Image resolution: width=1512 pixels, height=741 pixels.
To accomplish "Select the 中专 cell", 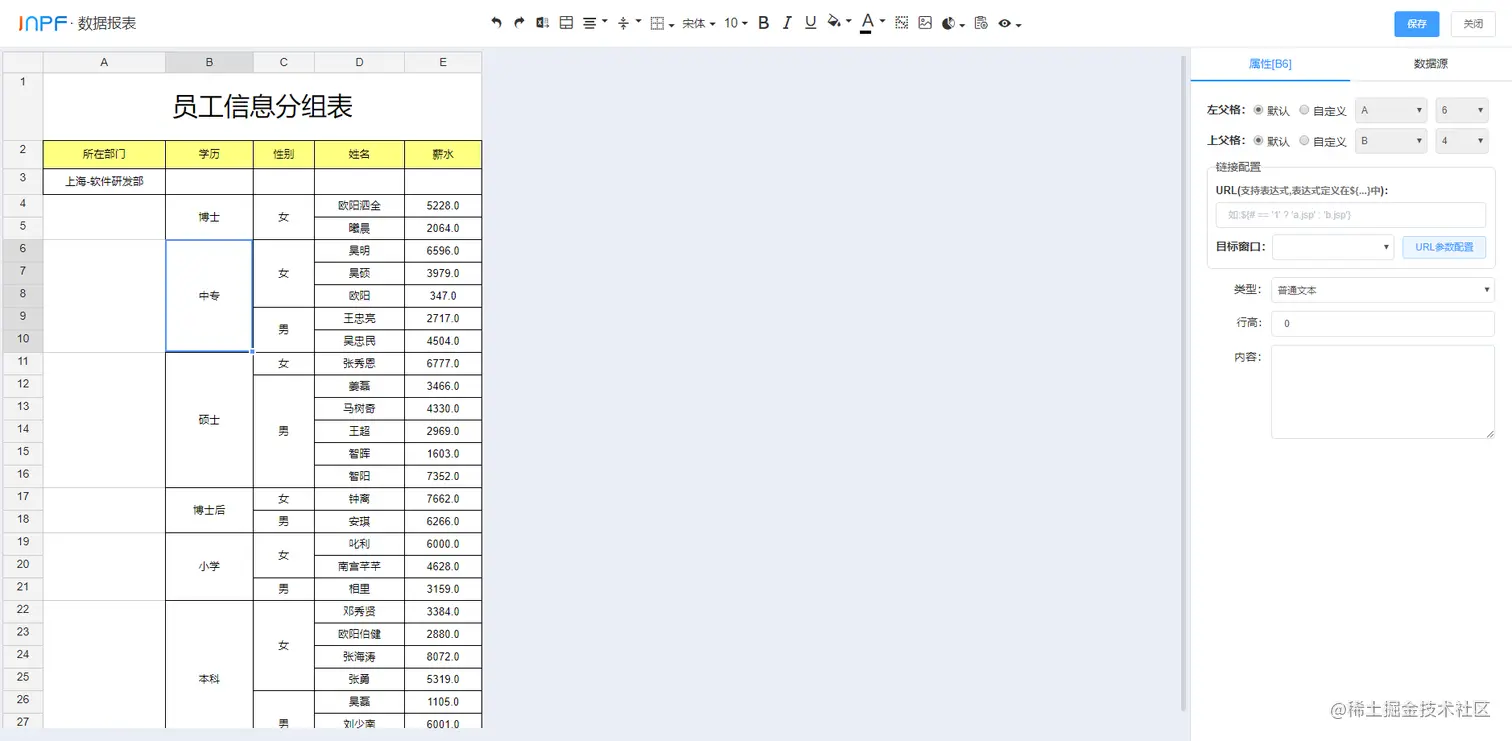I will [209, 296].
